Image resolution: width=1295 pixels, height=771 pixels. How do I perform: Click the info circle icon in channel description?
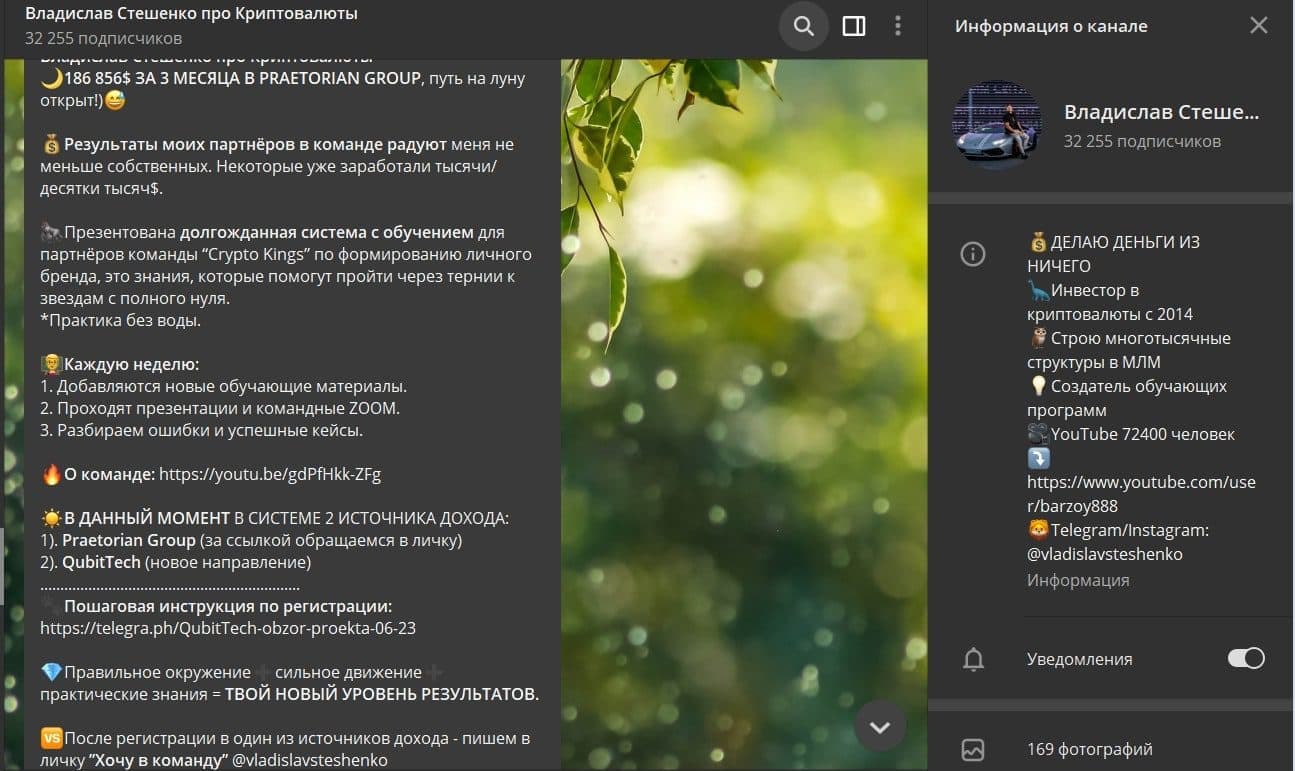point(973,254)
